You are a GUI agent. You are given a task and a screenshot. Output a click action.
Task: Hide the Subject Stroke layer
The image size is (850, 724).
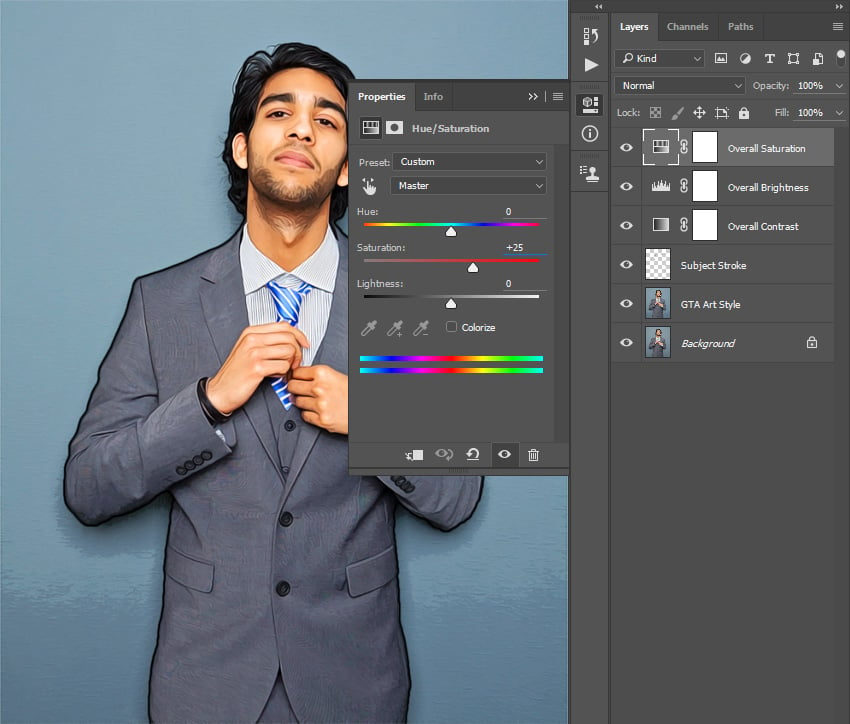click(626, 264)
